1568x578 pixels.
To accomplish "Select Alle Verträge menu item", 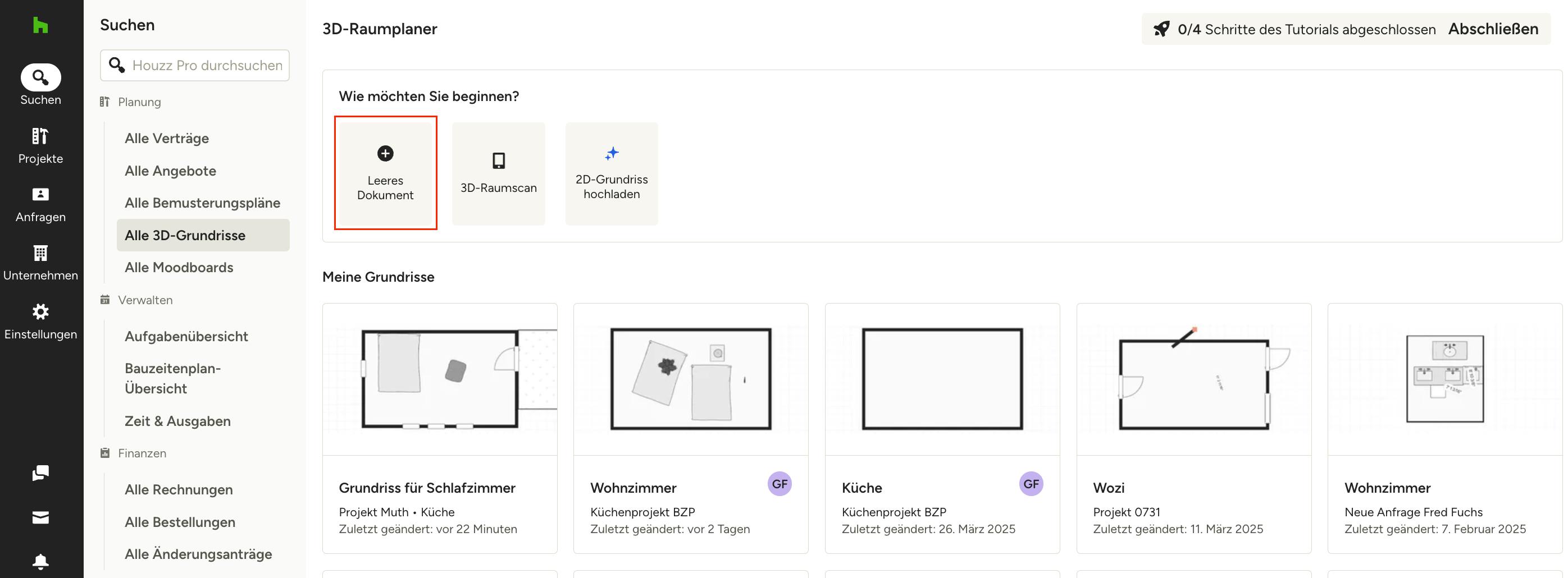I will [167, 139].
